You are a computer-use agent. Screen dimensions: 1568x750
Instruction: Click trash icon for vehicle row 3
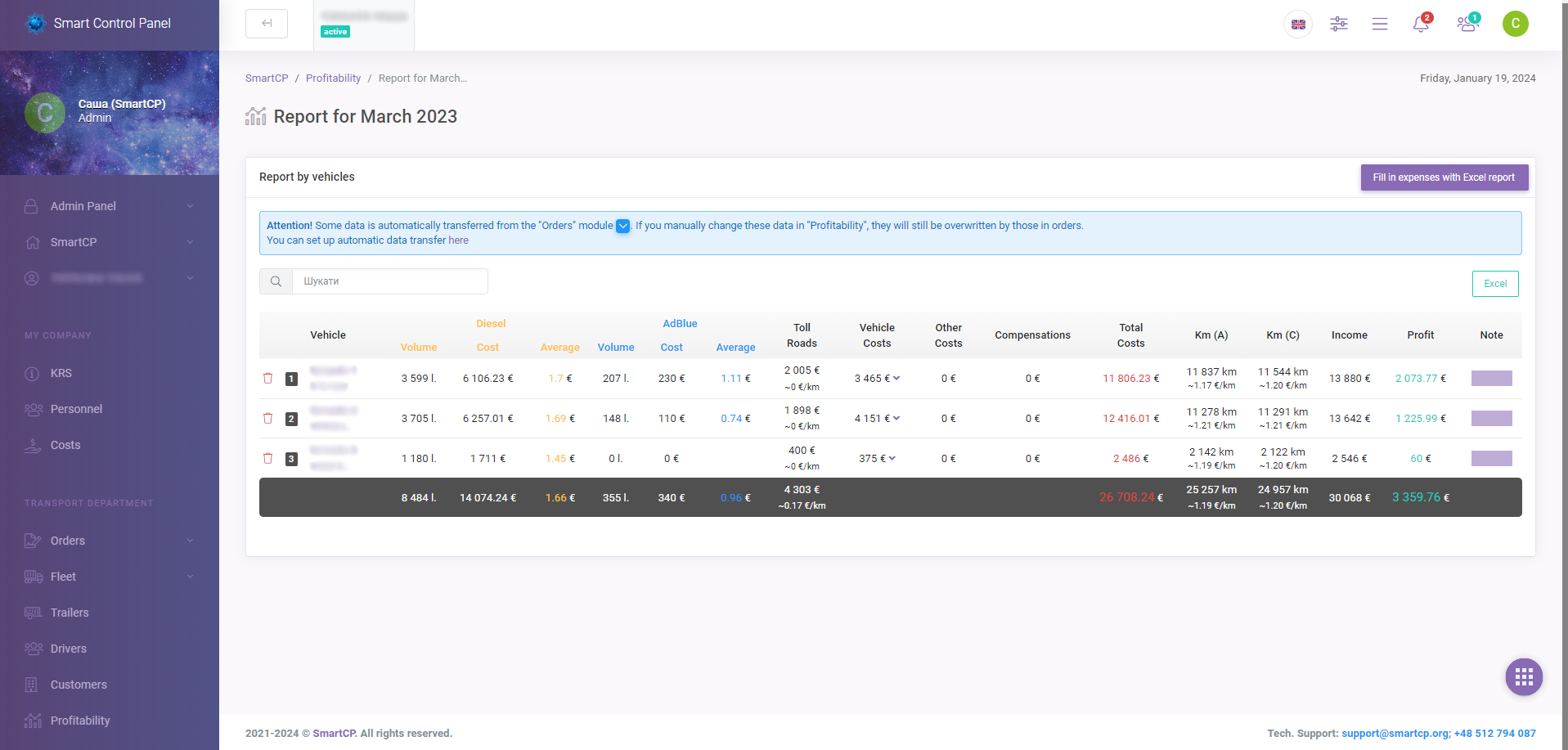coord(267,458)
